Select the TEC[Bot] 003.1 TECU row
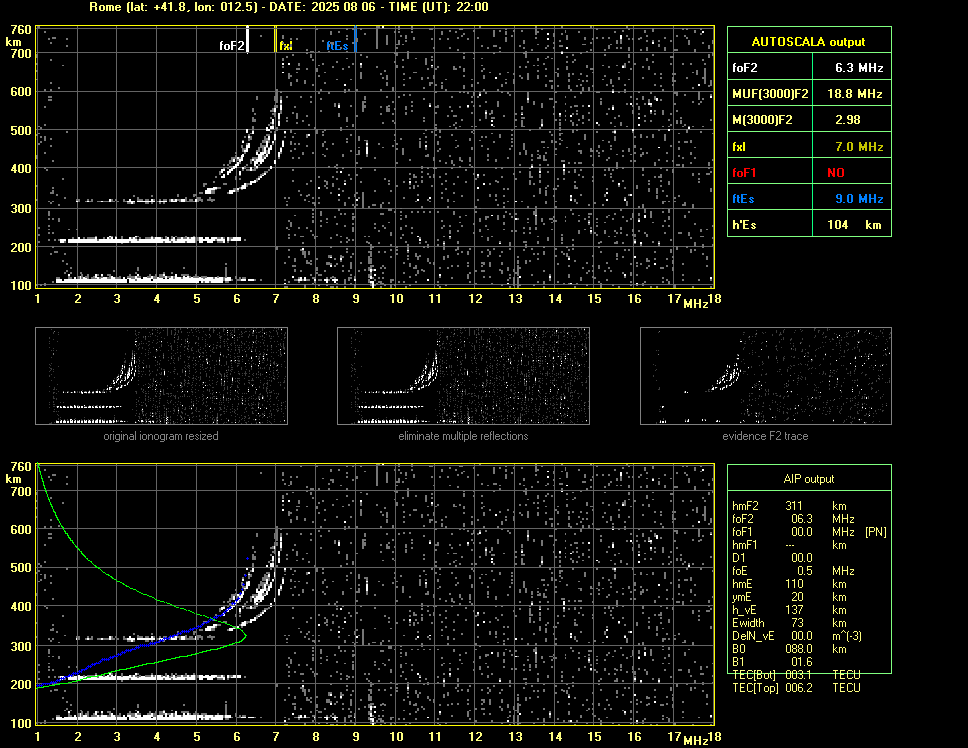The image size is (968, 748). [796, 675]
